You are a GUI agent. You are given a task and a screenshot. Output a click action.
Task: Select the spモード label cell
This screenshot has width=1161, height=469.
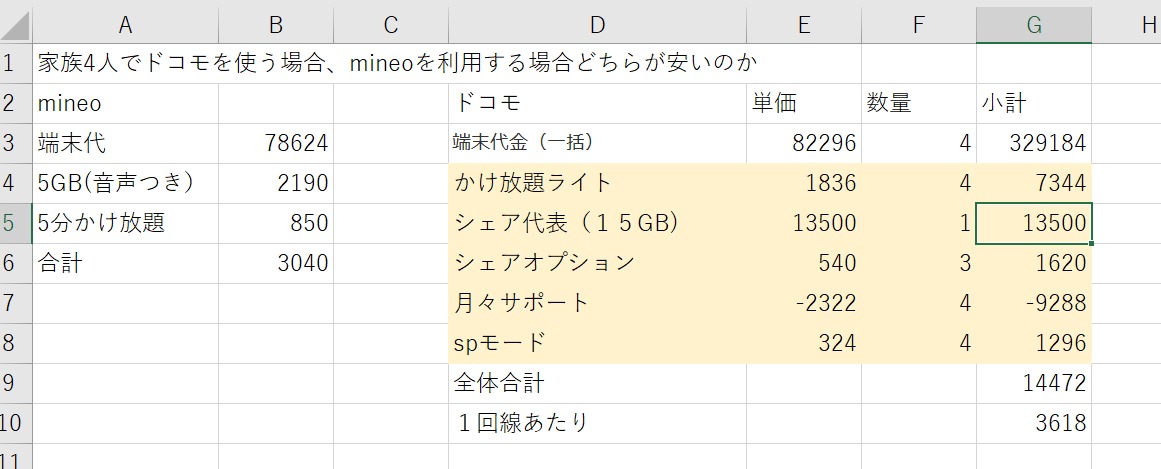click(598, 343)
